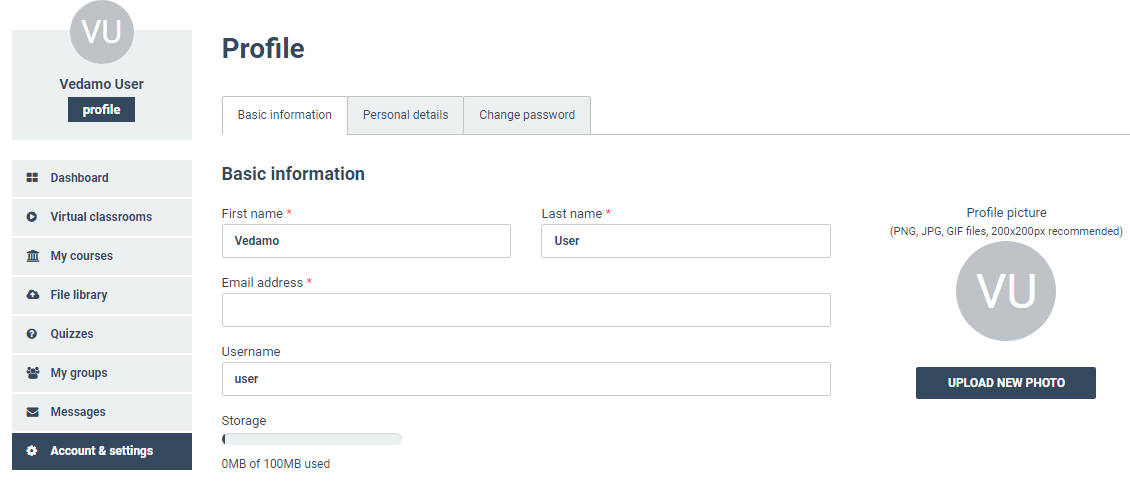
Task: Switch to the Personal details tab
Action: point(405,115)
